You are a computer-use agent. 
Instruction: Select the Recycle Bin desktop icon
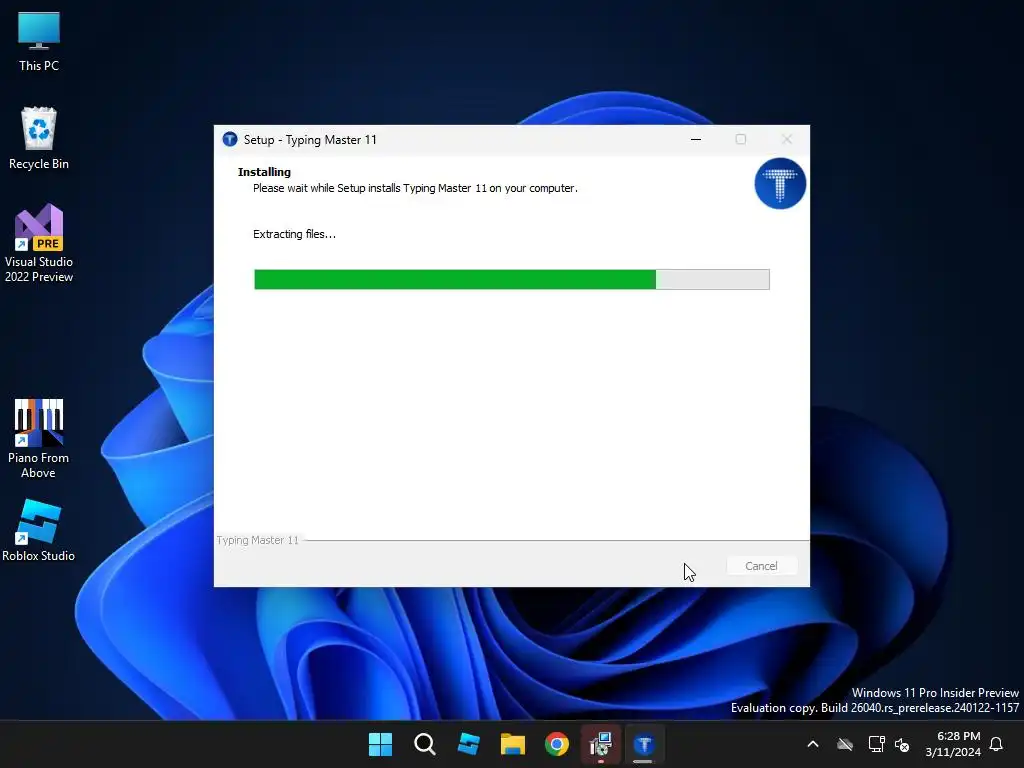(39, 138)
